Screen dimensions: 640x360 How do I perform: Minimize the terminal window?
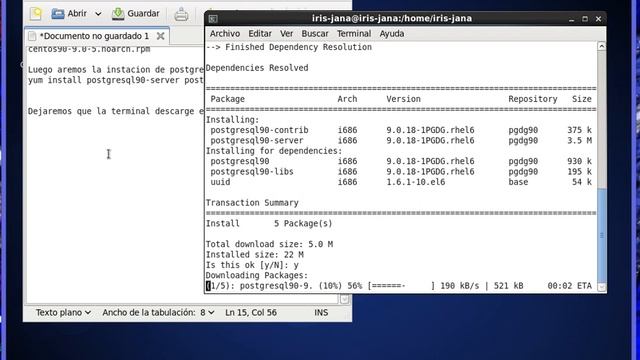click(571, 19)
